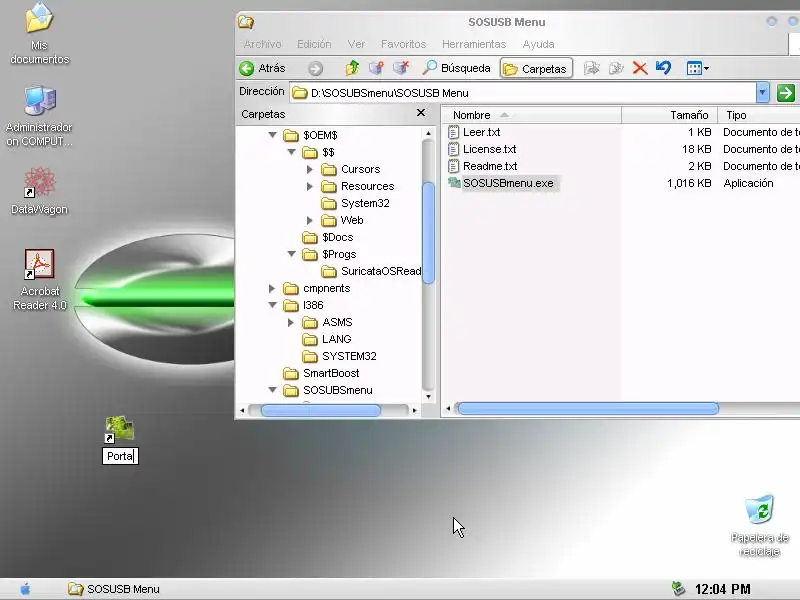This screenshot has height=600, width=800.
Task: Click the file list horizontal scrollbar thumb
Action: [x=587, y=408]
